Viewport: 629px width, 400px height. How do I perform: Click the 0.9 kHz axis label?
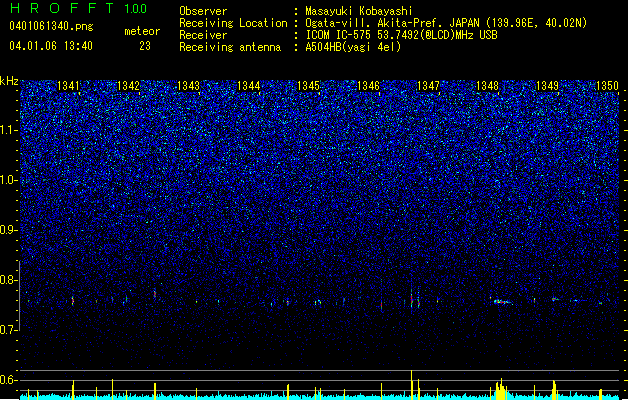tap(9, 230)
